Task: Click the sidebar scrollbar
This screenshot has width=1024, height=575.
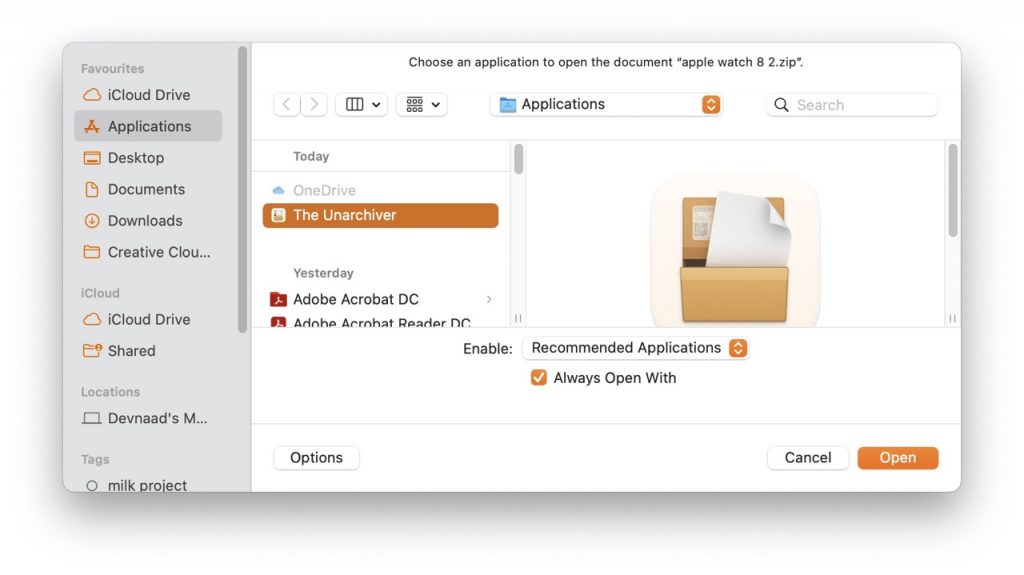Action: coord(243,189)
